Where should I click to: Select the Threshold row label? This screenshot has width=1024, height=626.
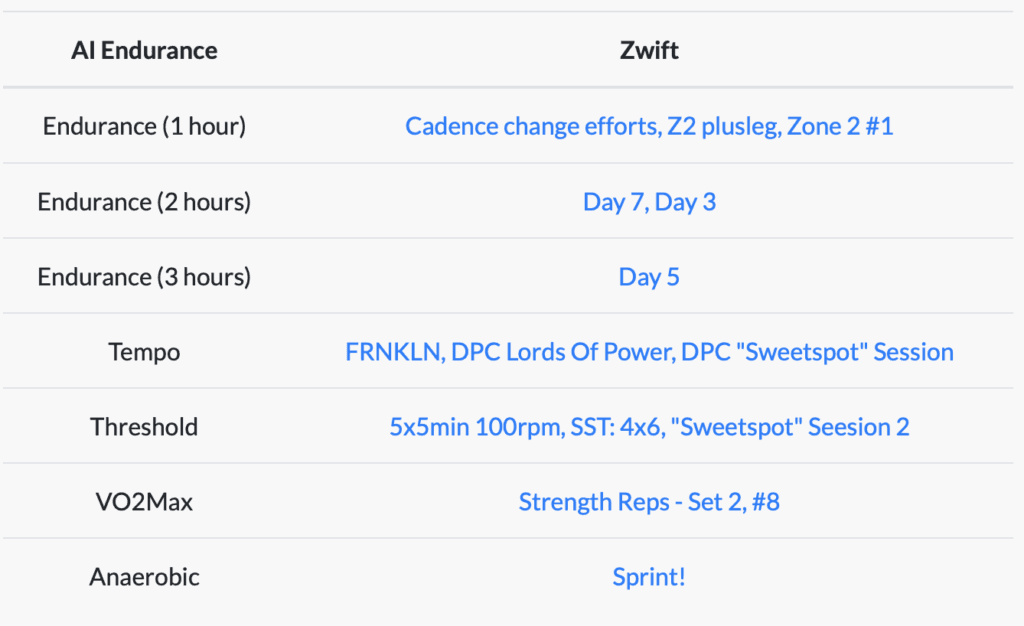(144, 427)
